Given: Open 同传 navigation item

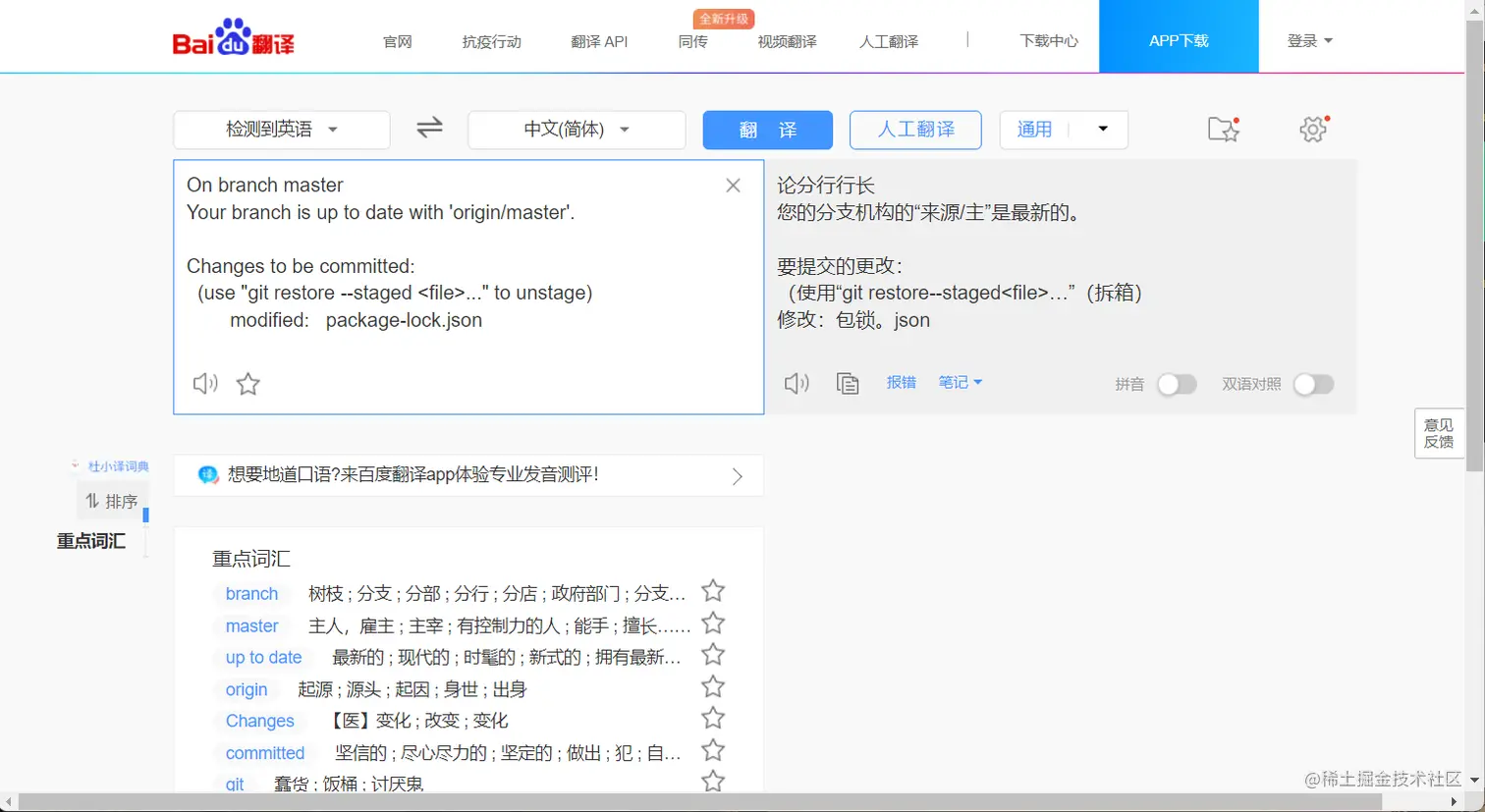Looking at the screenshot, I should click(692, 41).
